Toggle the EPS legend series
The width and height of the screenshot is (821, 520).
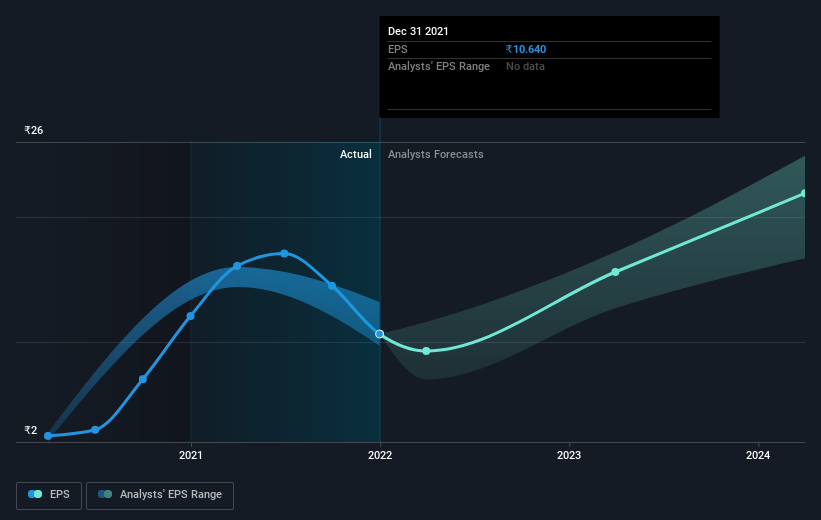(x=49, y=495)
